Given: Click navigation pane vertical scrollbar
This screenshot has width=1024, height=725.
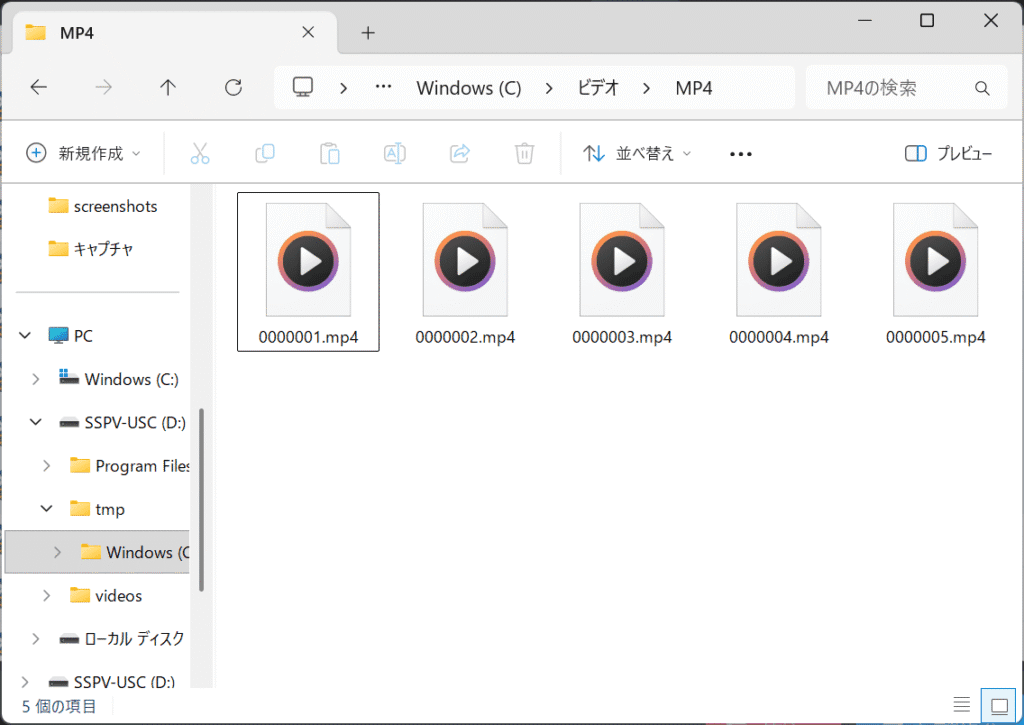Looking at the screenshot, I should click(201, 500).
